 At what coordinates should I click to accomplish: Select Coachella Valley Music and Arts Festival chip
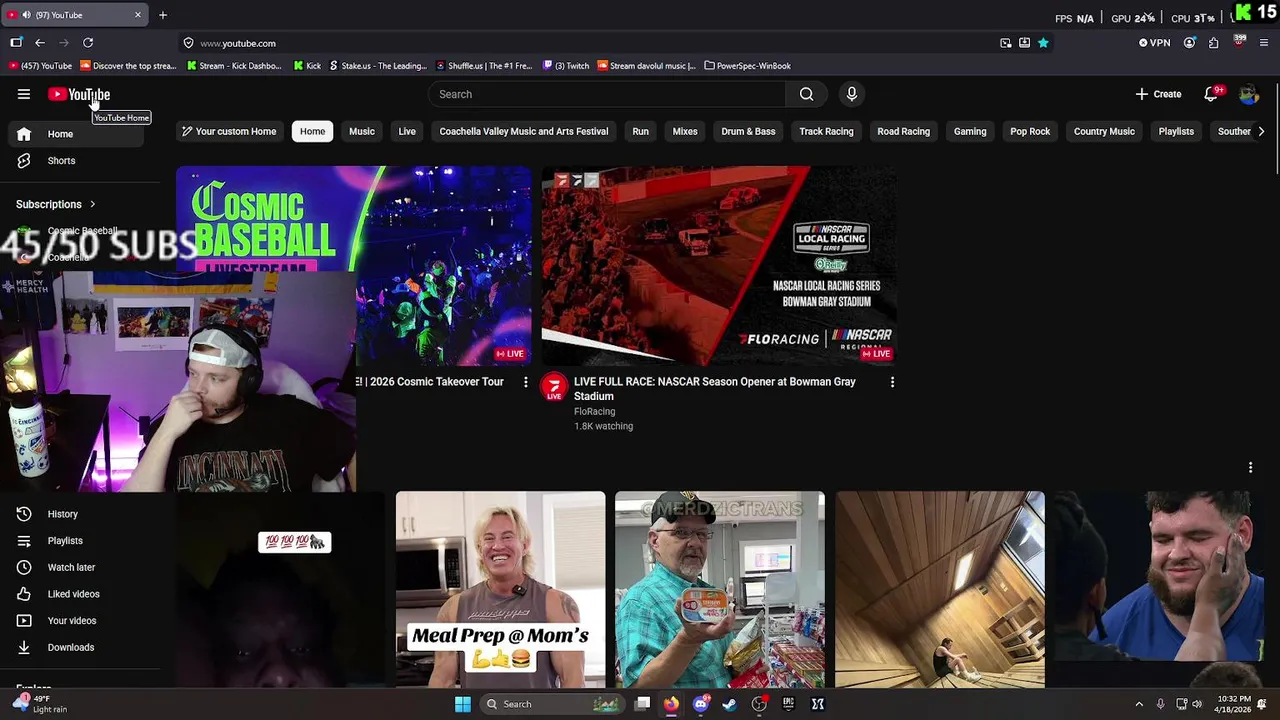[523, 131]
